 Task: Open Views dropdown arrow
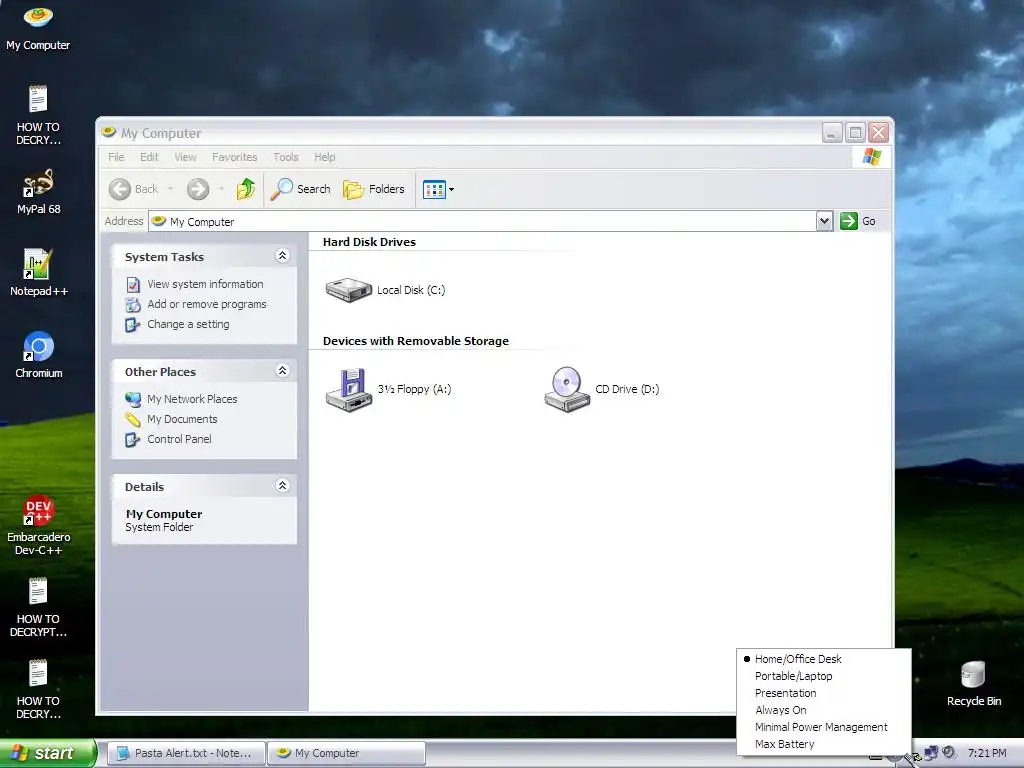click(451, 189)
